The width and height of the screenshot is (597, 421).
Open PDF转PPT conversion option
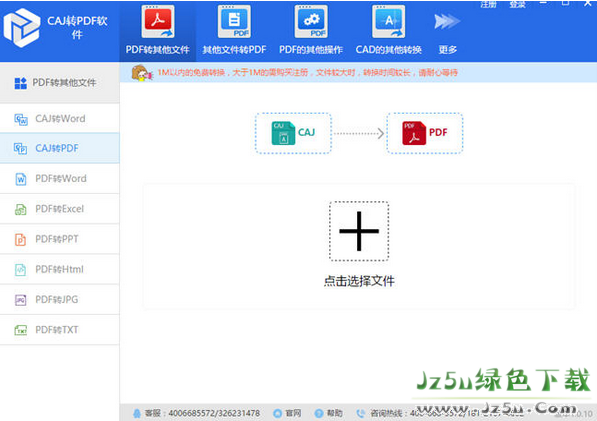[60, 239]
